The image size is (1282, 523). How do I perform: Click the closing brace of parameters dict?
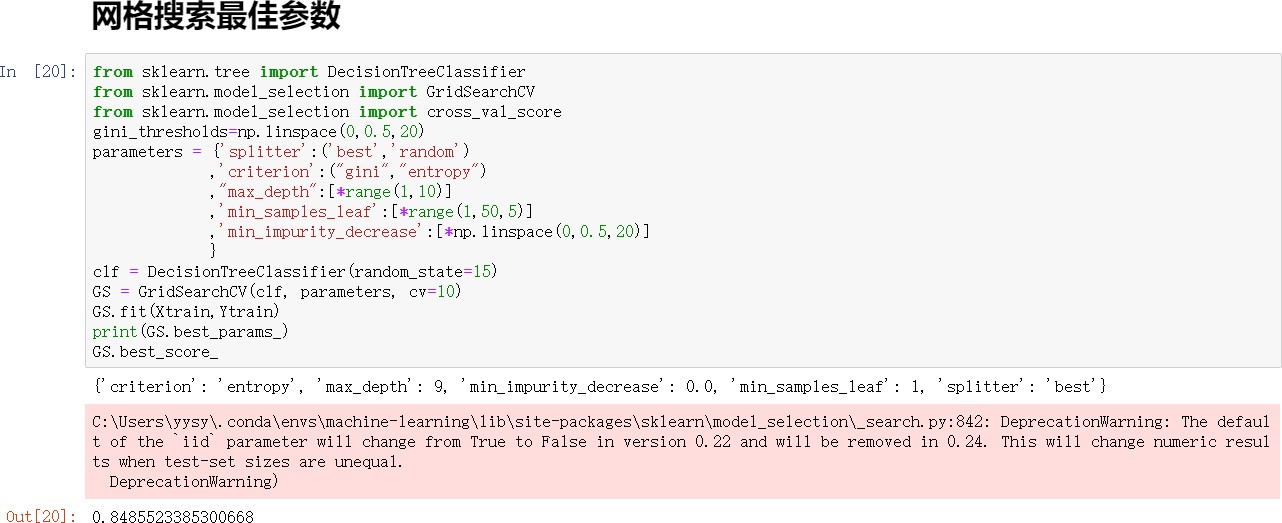(213, 251)
